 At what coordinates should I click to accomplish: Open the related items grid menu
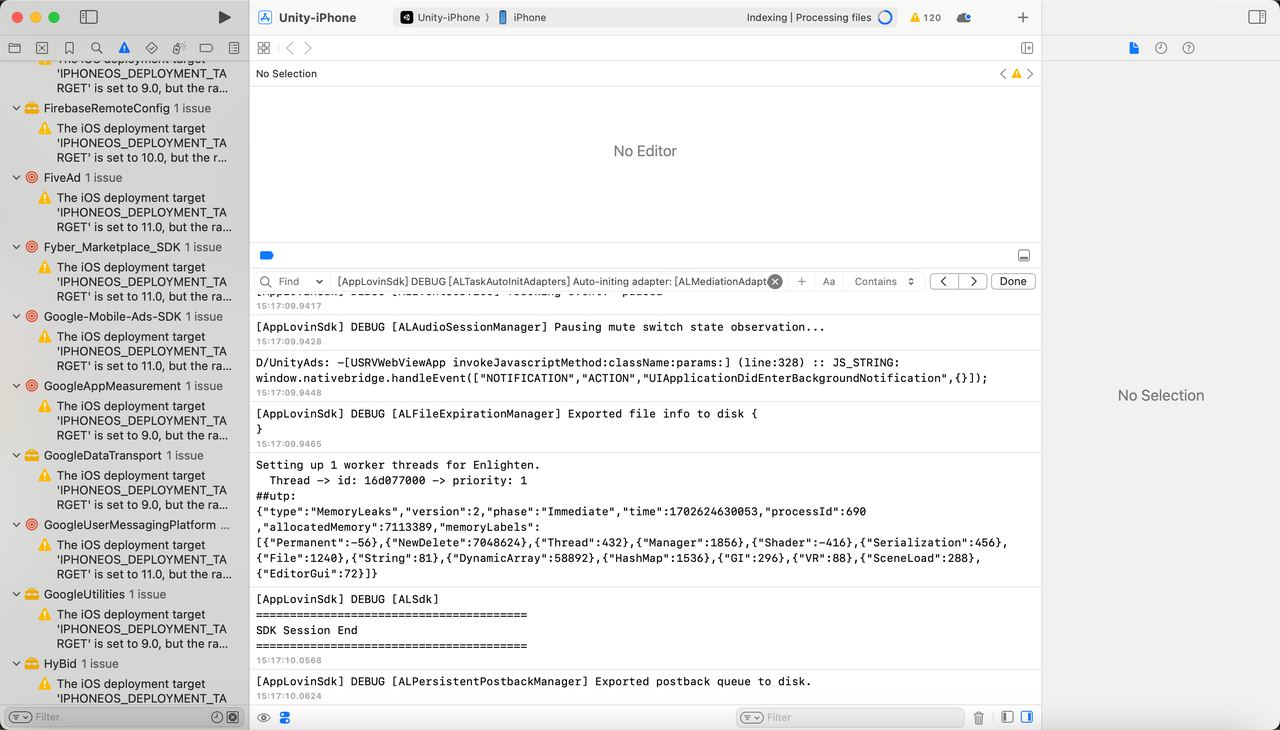click(264, 48)
